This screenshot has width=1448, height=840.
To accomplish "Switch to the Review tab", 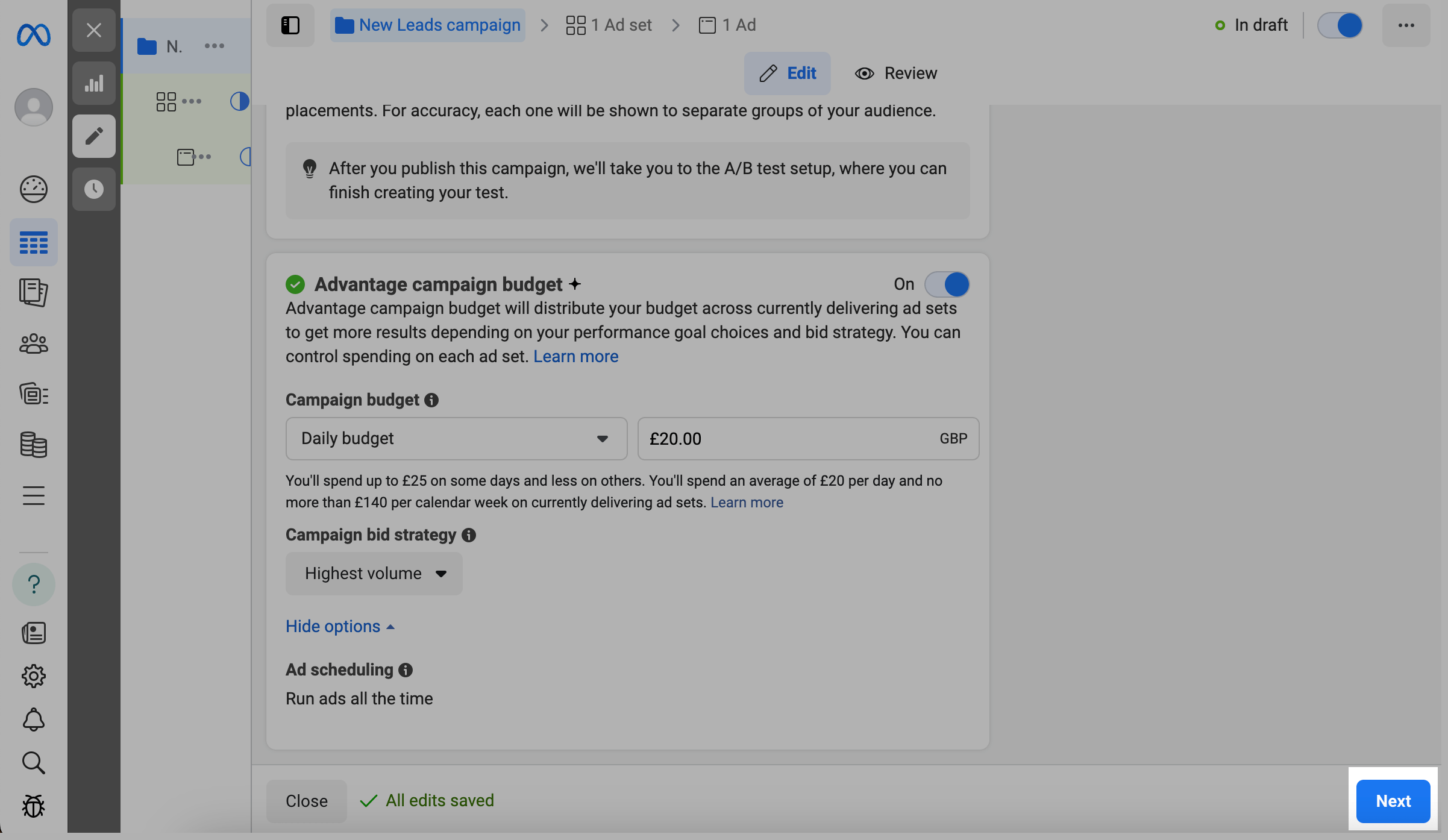I will 896,74.
